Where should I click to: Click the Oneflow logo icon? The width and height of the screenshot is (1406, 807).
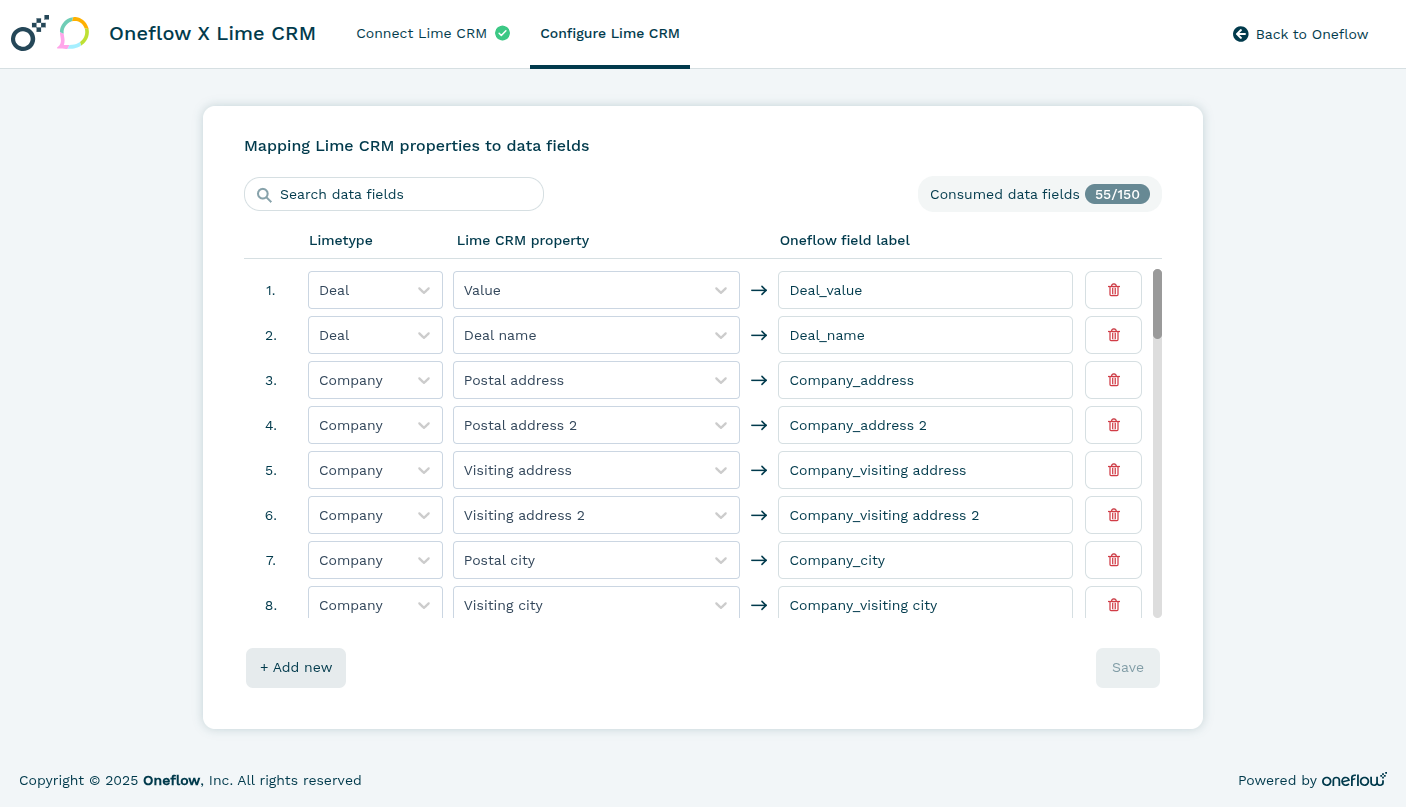pos(29,33)
